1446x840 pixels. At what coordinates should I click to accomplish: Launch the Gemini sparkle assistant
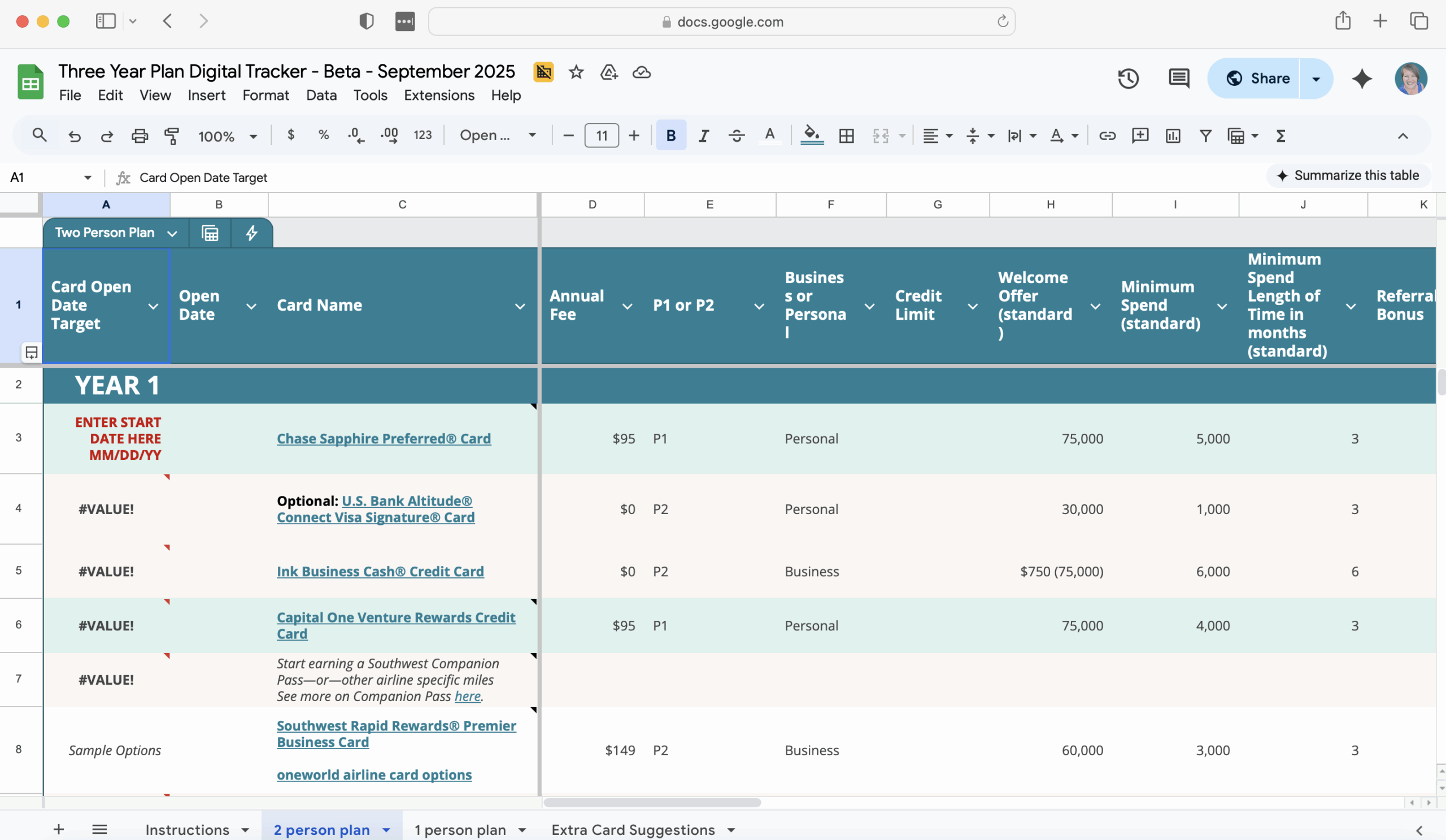point(1362,79)
